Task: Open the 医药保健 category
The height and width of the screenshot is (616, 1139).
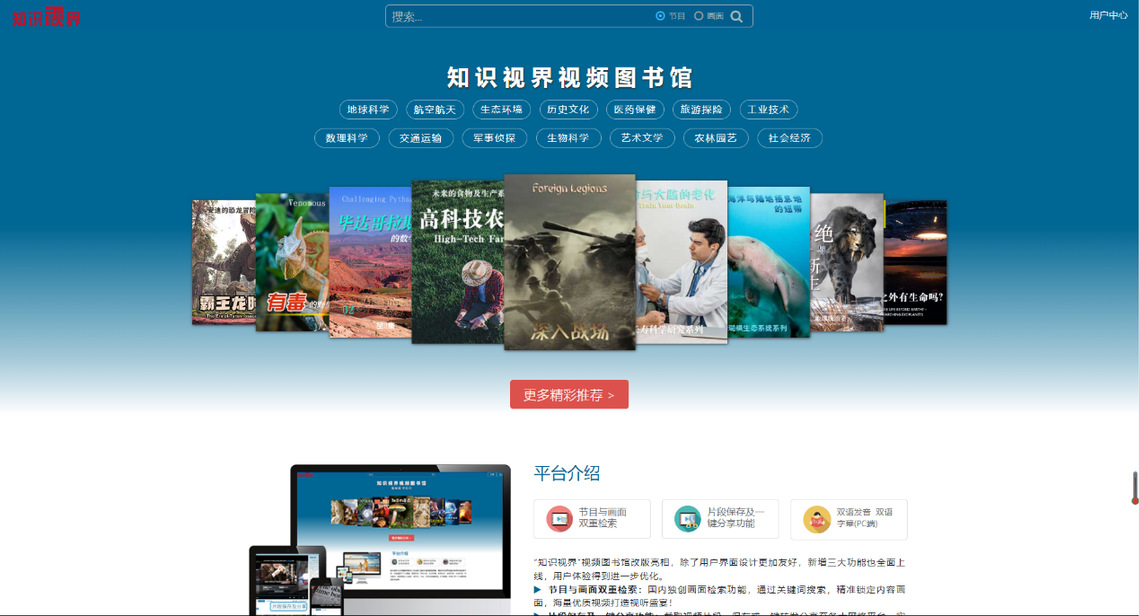Action: pyautogui.click(x=635, y=110)
